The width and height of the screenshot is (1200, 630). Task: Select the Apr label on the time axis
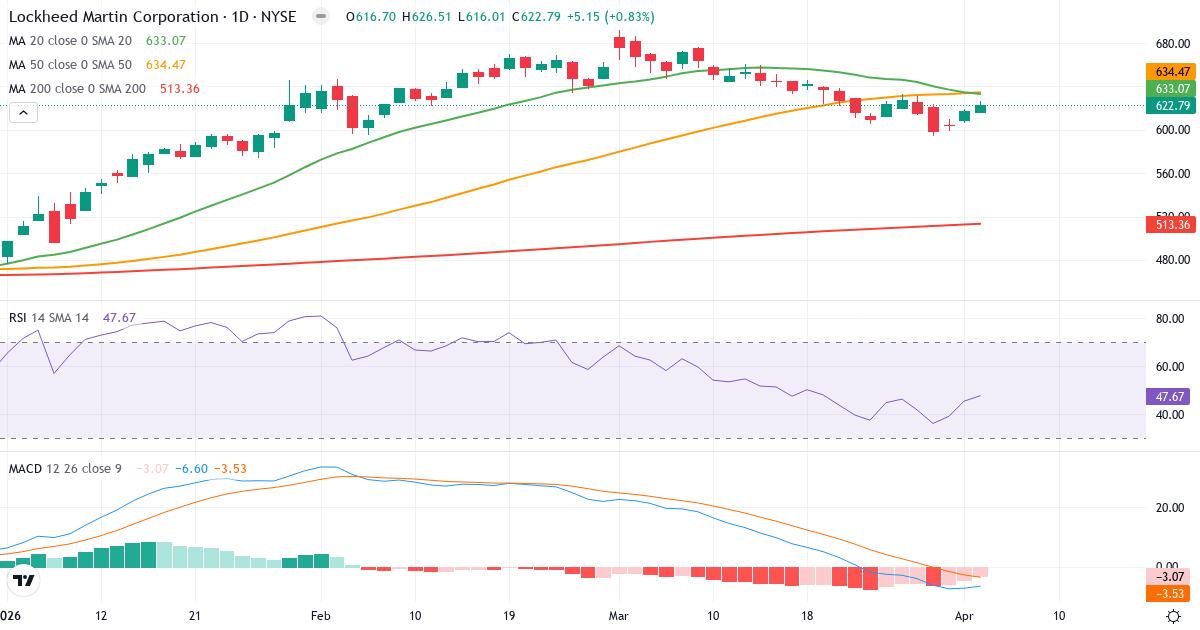click(x=965, y=616)
